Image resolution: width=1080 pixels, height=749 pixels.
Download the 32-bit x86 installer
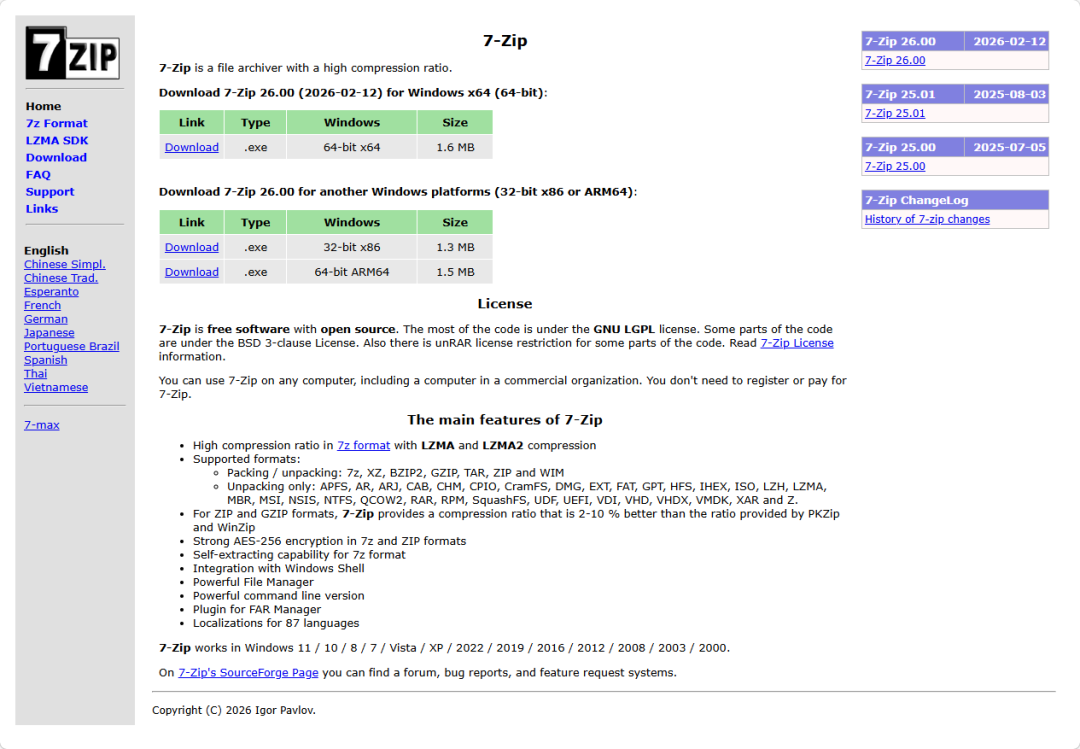coord(191,247)
